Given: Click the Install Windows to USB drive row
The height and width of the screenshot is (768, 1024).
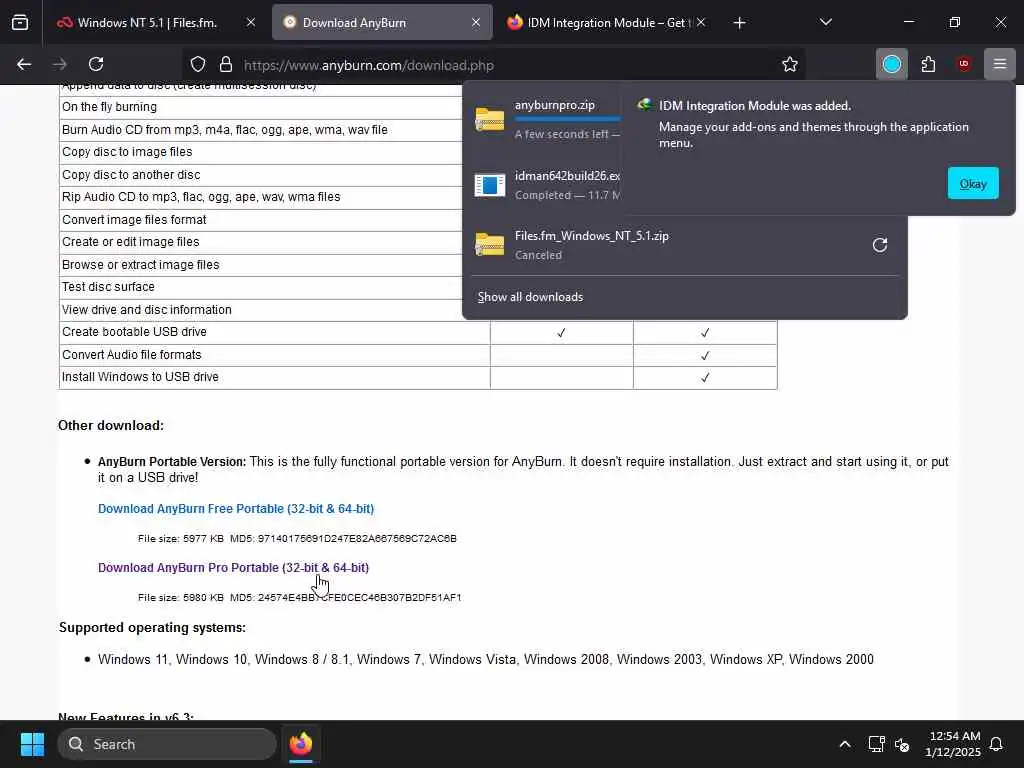Looking at the screenshot, I should click(x=418, y=377).
